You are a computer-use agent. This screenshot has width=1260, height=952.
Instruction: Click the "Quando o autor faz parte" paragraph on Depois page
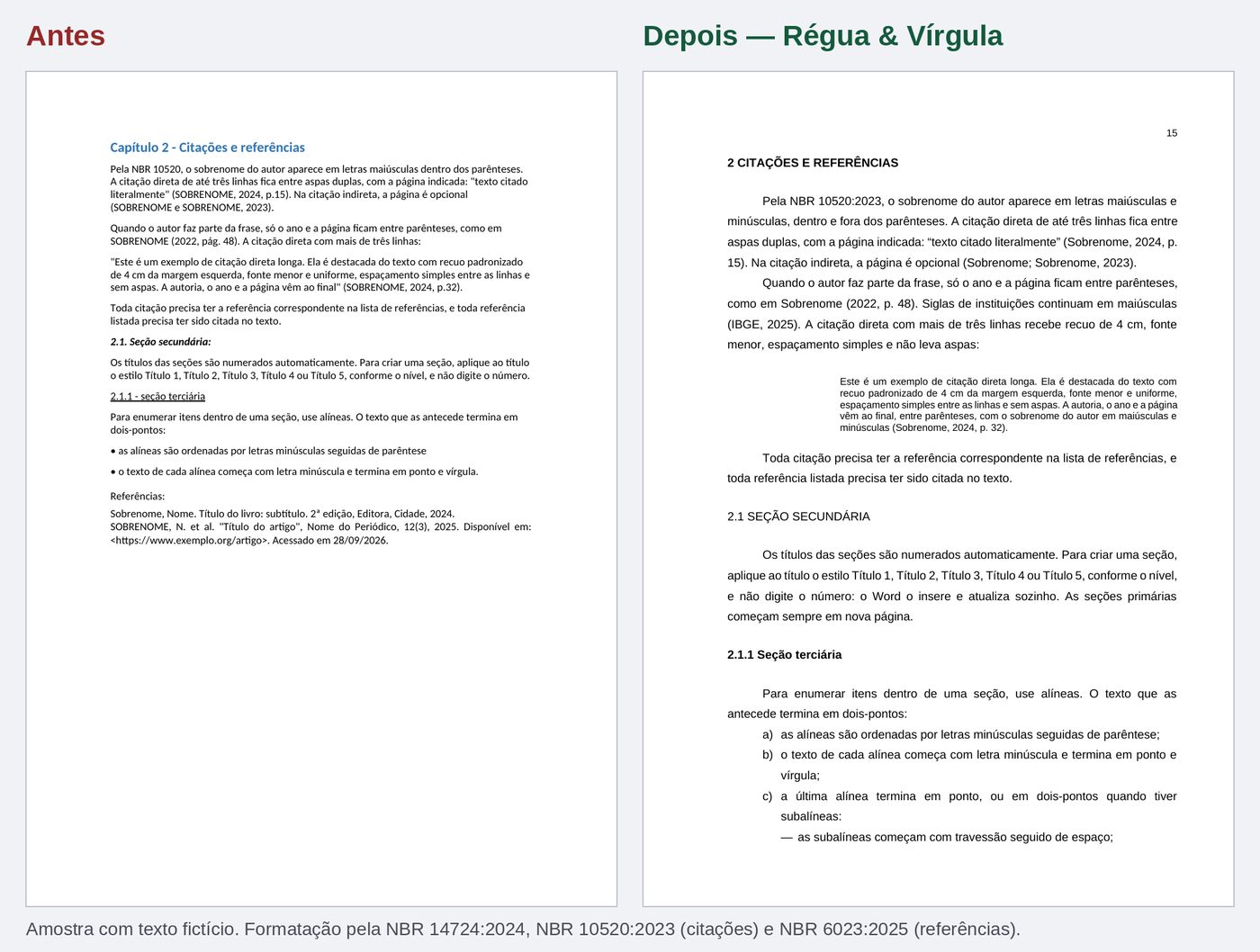tap(952, 314)
